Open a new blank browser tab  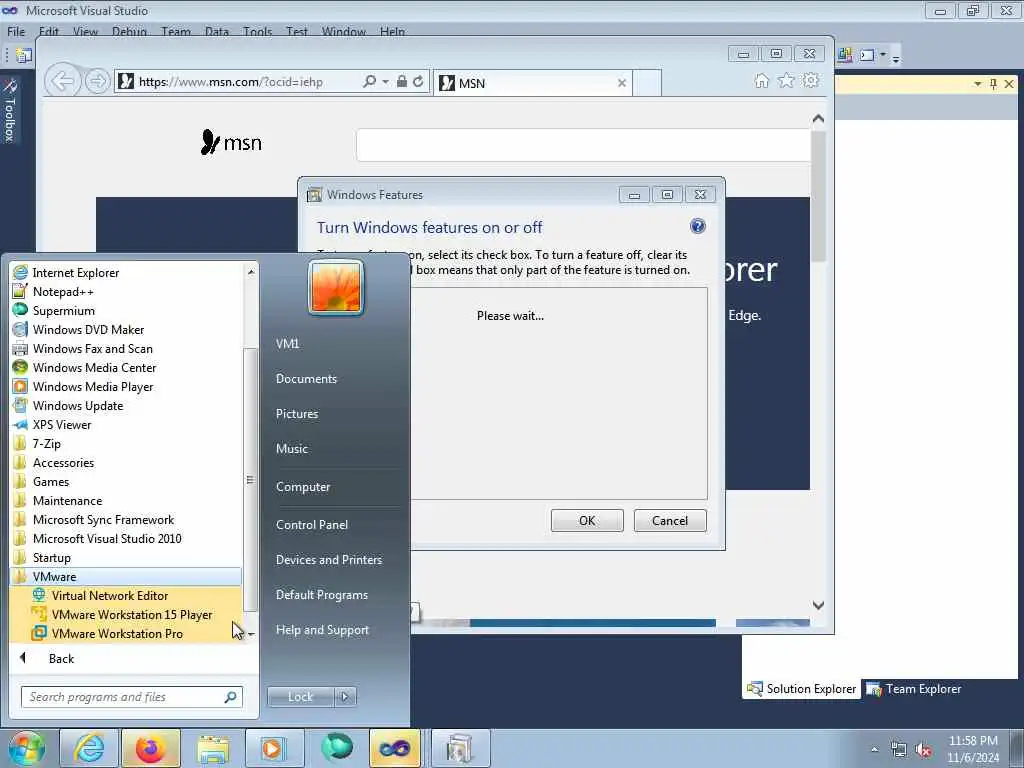(x=647, y=83)
